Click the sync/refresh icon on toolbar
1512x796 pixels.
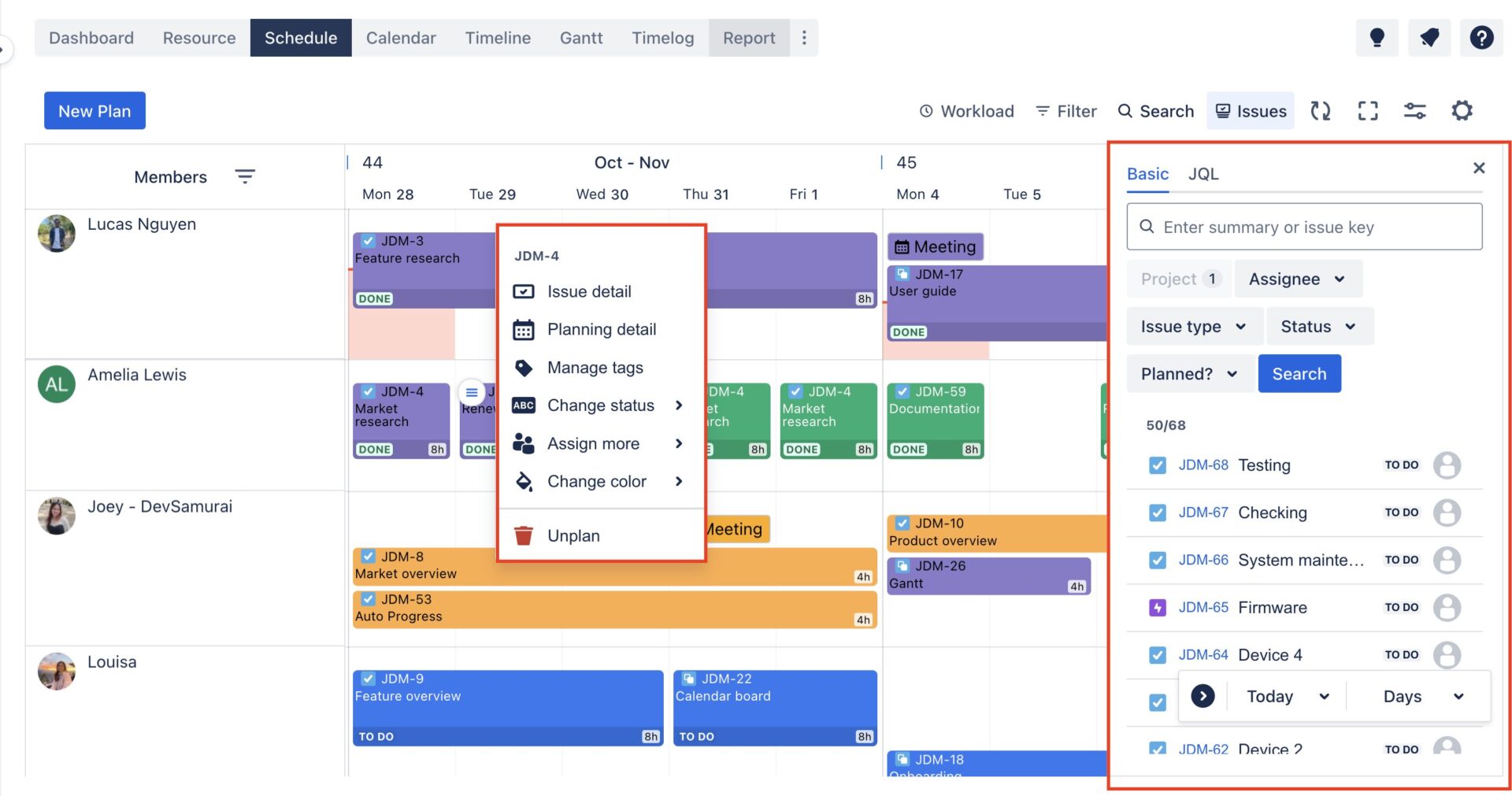(1321, 111)
